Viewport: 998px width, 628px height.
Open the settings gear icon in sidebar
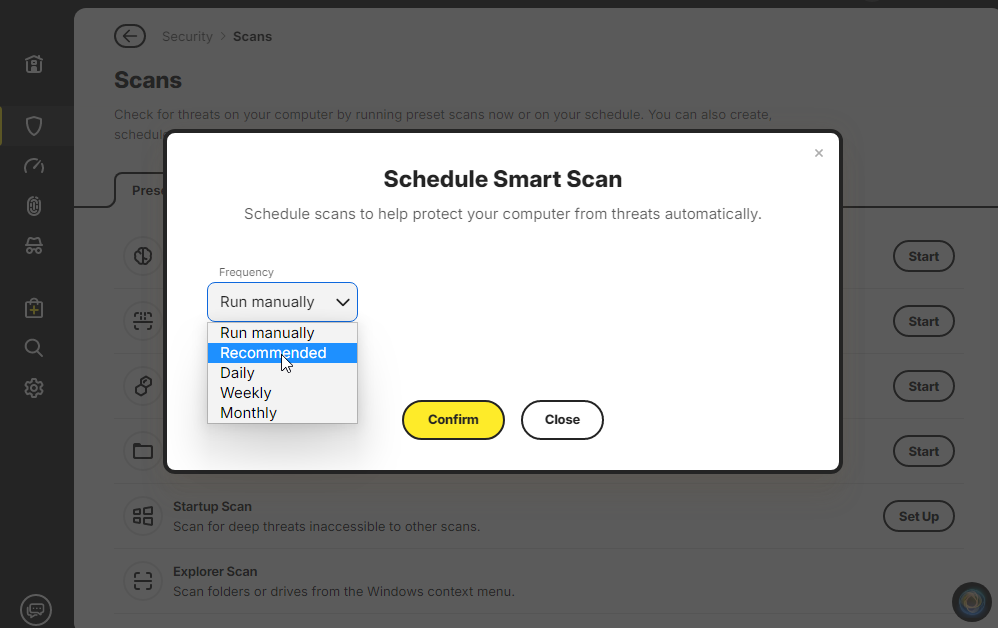34,388
